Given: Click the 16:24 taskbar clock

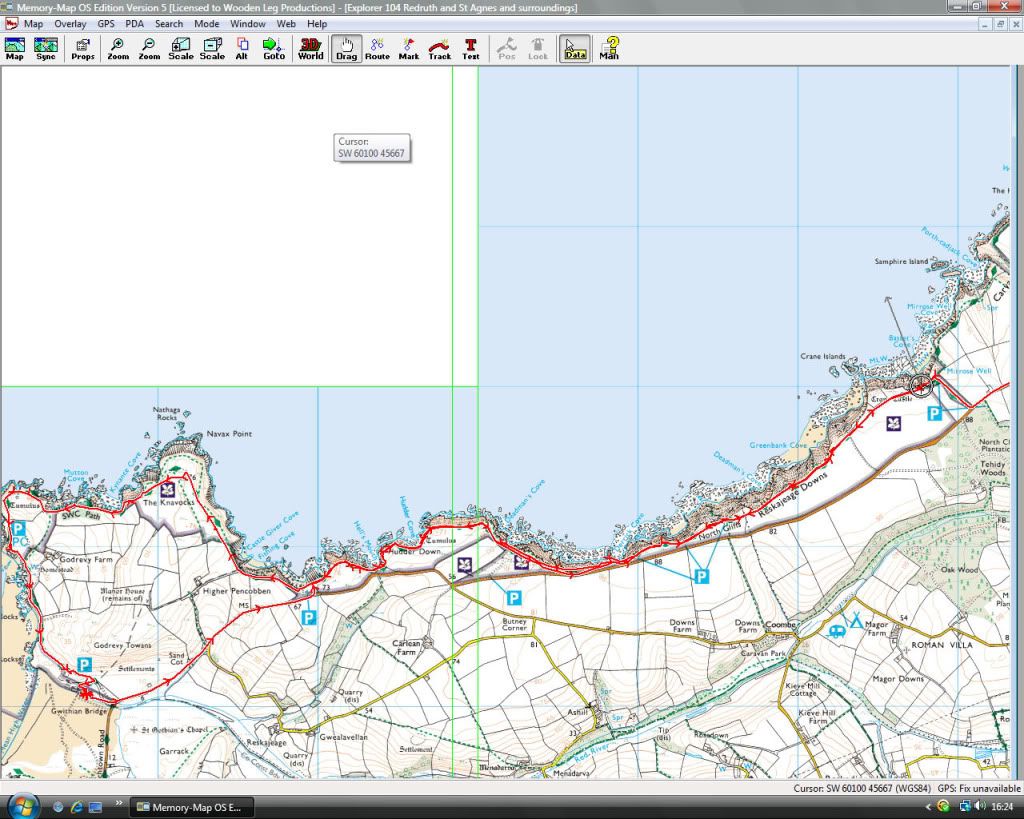Looking at the screenshot, I should (1002, 807).
